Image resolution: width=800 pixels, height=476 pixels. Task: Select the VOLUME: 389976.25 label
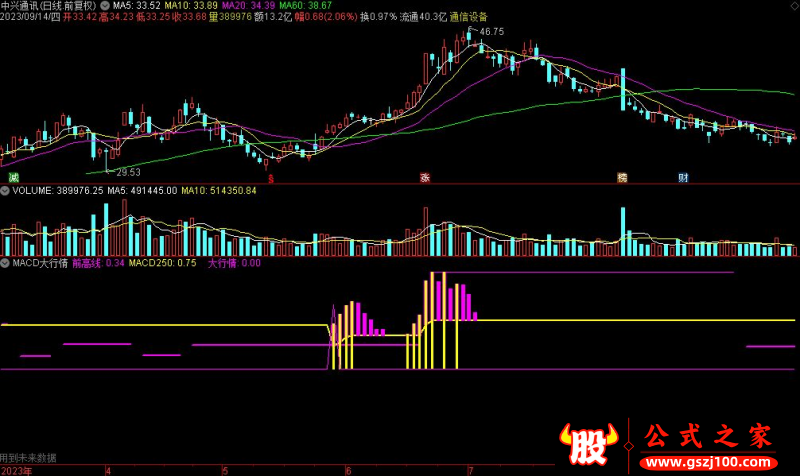point(58,191)
